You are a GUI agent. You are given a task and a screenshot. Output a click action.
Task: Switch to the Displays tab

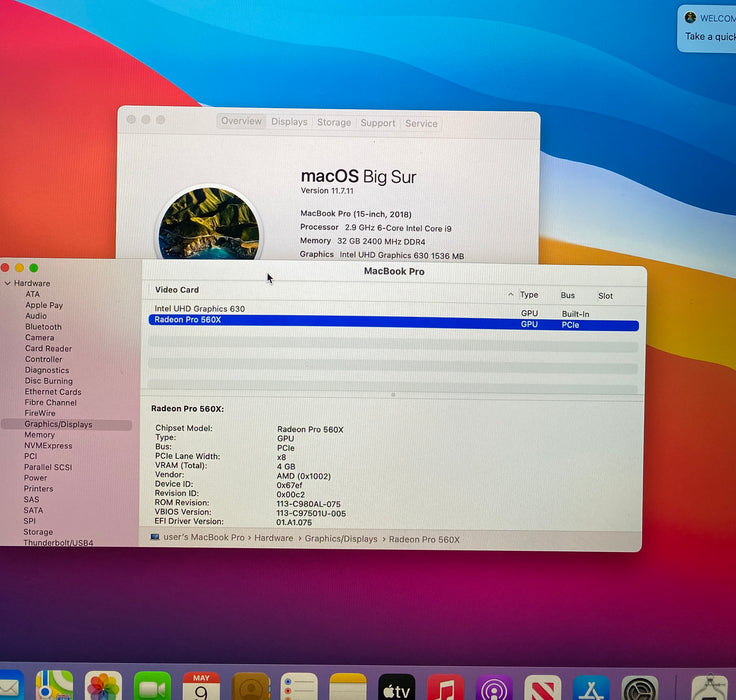289,122
